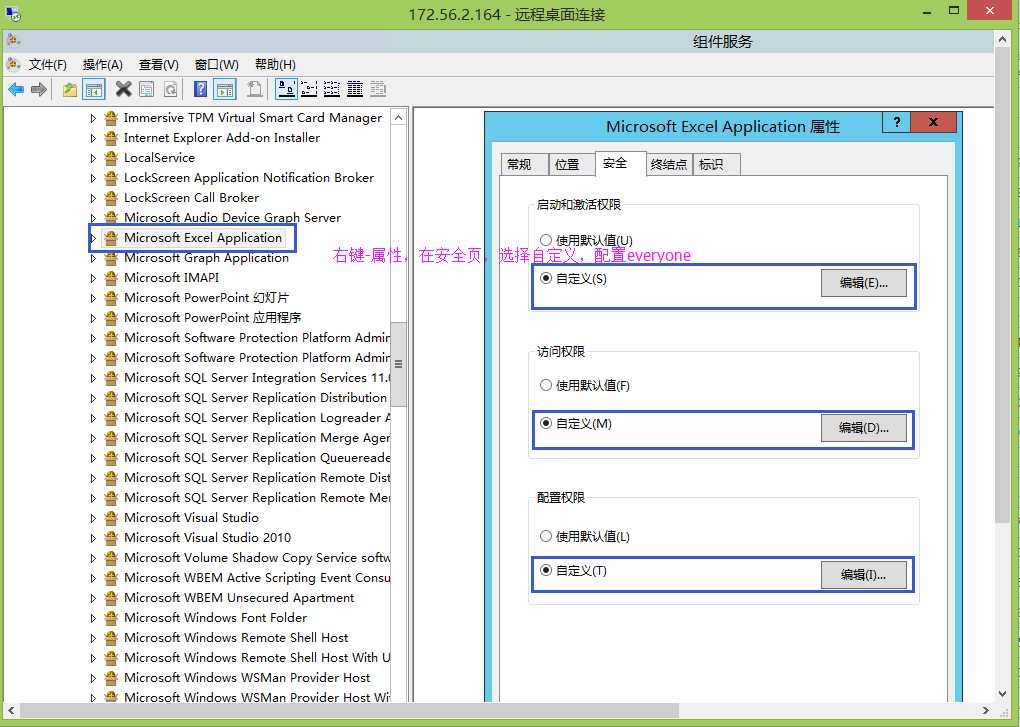Click the Microsoft IMAPI package icon
The height and width of the screenshot is (727, 1020).
tap(111, 278)
